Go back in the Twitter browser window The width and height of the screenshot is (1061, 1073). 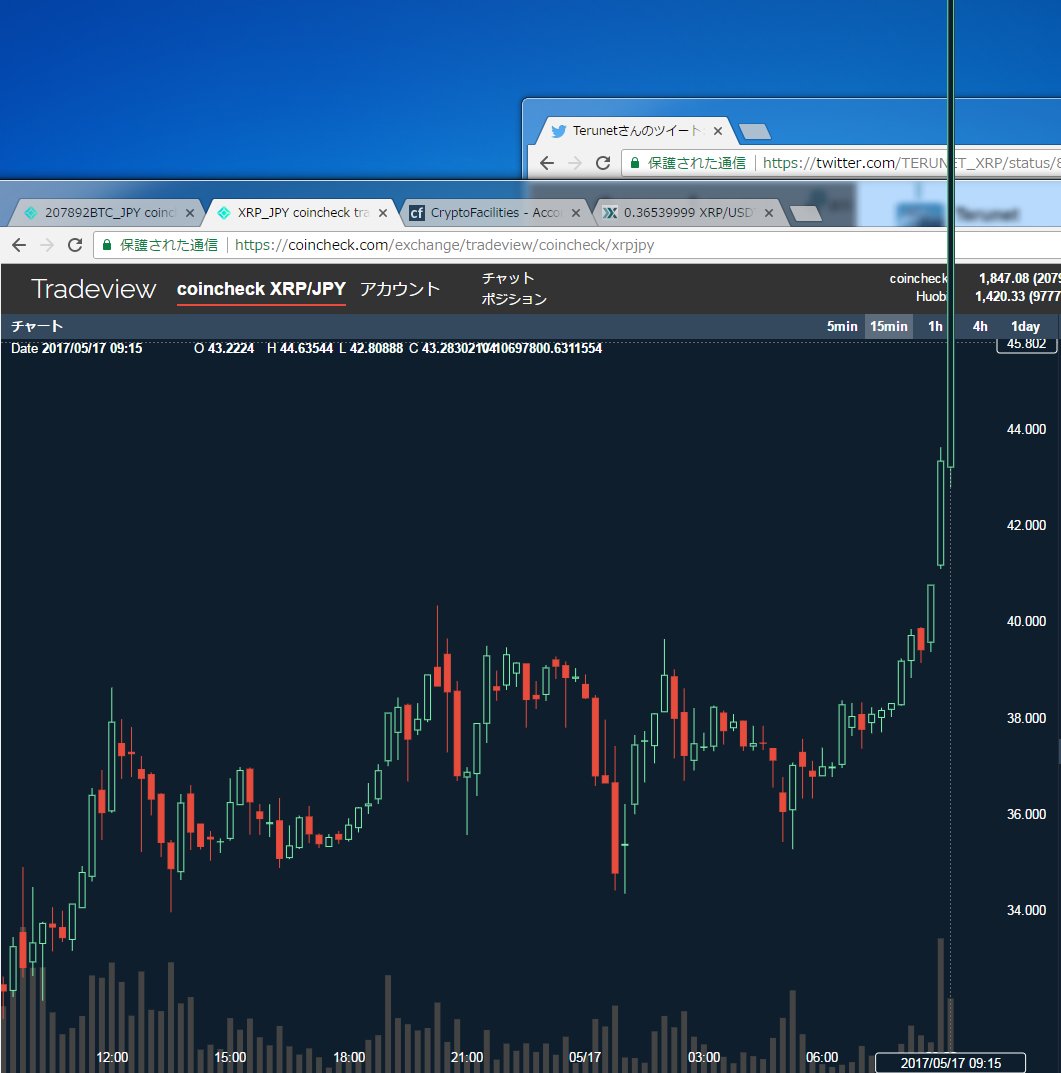coord(547,163)
